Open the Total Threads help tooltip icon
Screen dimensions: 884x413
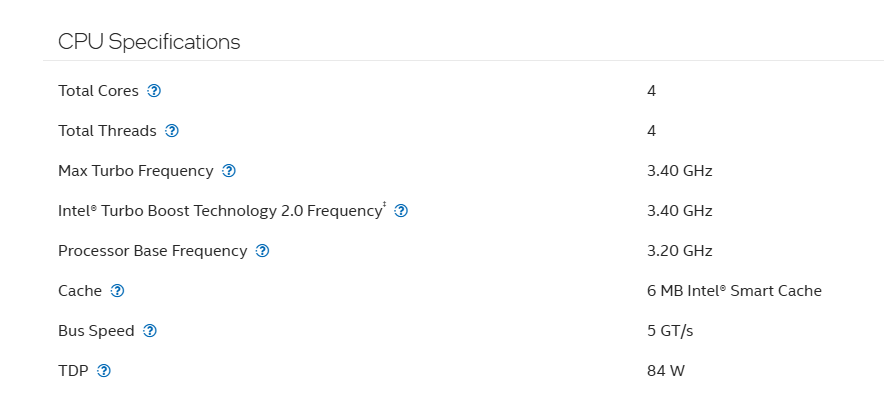coord(172,131)
